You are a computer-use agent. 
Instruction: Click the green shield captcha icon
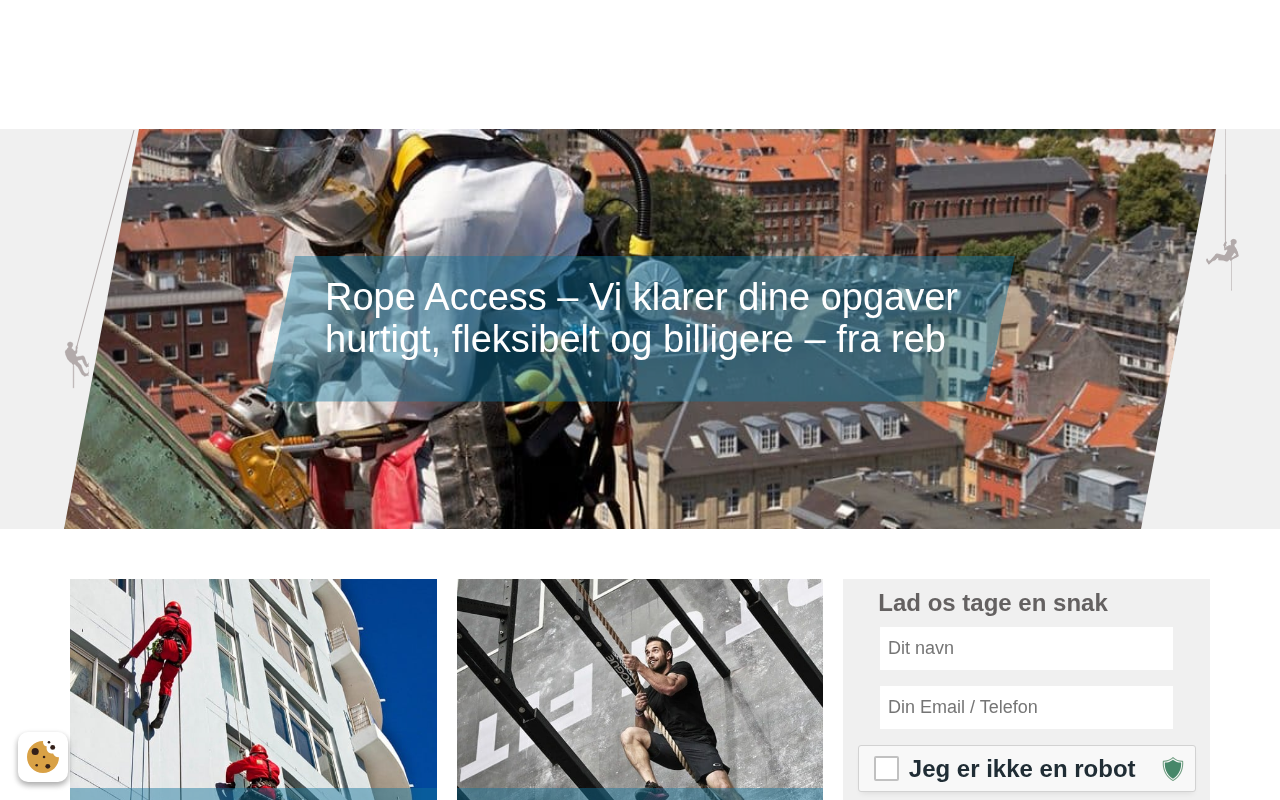click(1173, 769)
